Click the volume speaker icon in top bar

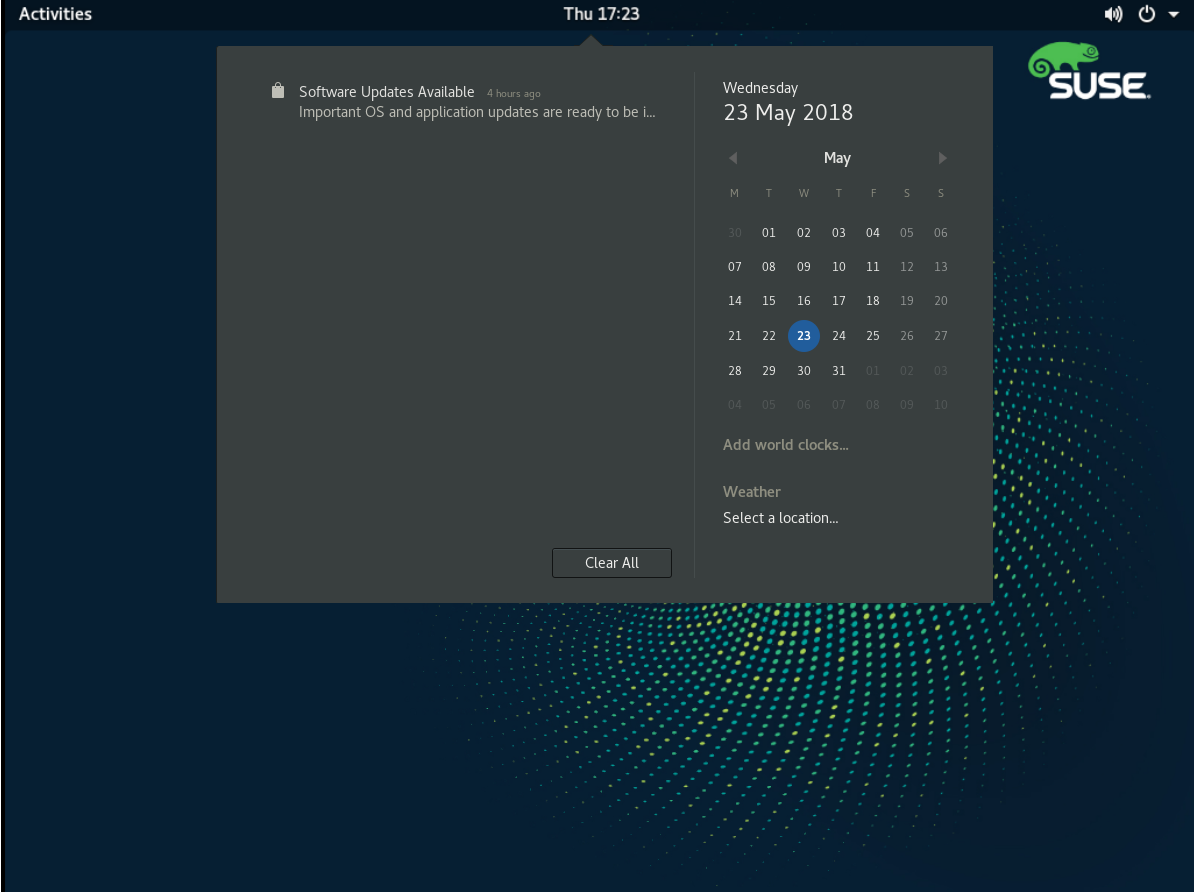tap(1113, 14)
